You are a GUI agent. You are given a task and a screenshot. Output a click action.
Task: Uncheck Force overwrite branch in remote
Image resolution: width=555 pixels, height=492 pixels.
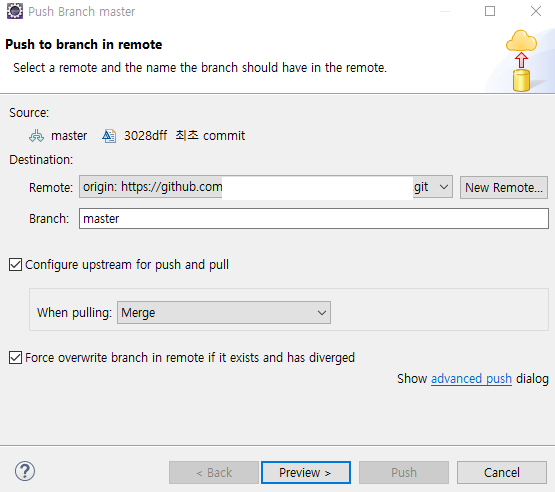[x=15, y=357]
